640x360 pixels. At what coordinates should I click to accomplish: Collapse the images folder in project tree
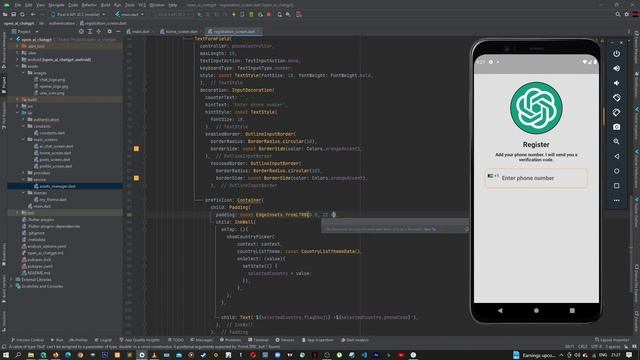click(23, 73)
